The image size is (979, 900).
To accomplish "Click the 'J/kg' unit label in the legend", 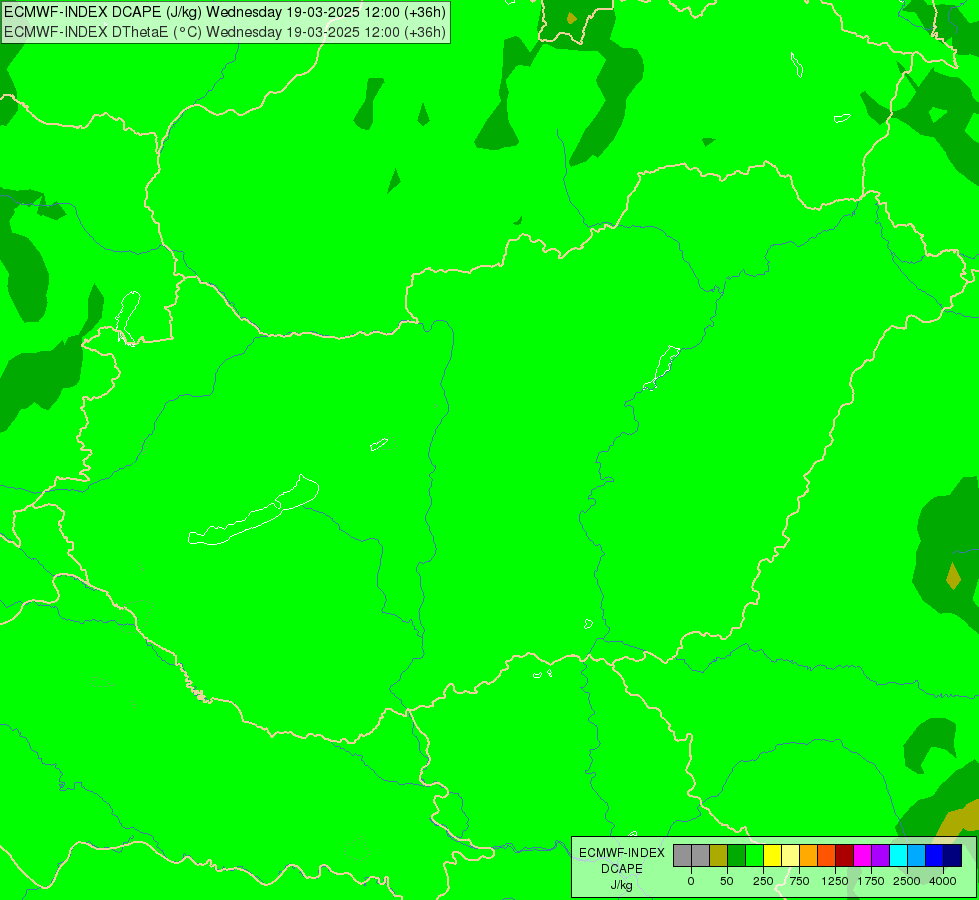I will coord(622,885).
